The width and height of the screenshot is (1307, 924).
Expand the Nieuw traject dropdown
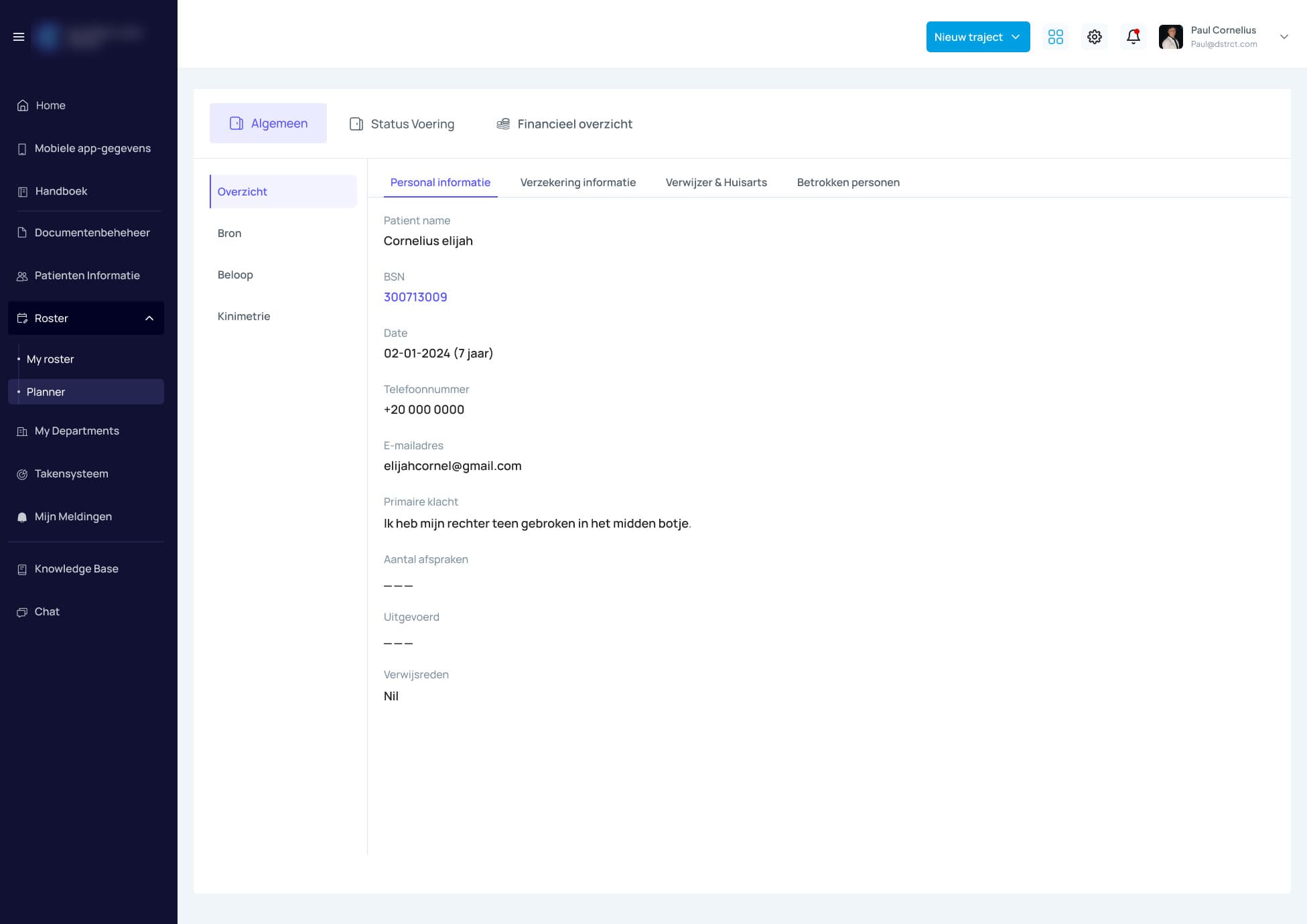1015,37
